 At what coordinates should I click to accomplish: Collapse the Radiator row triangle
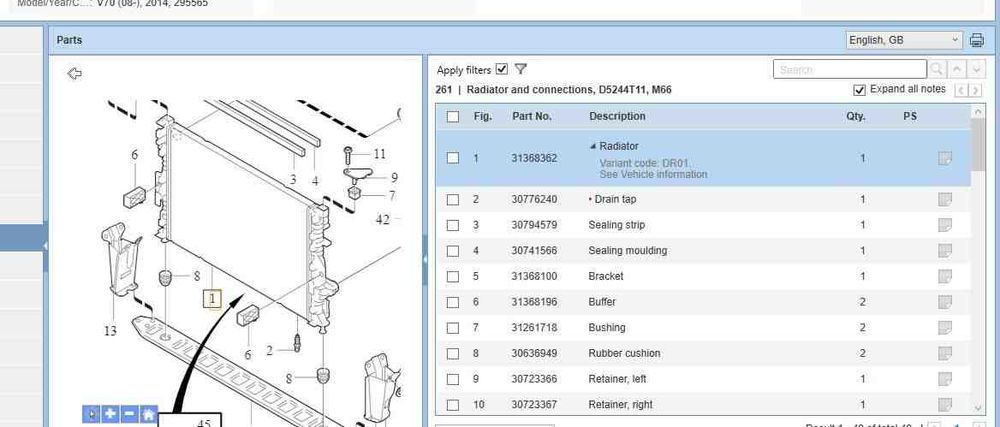coord(593,146)
